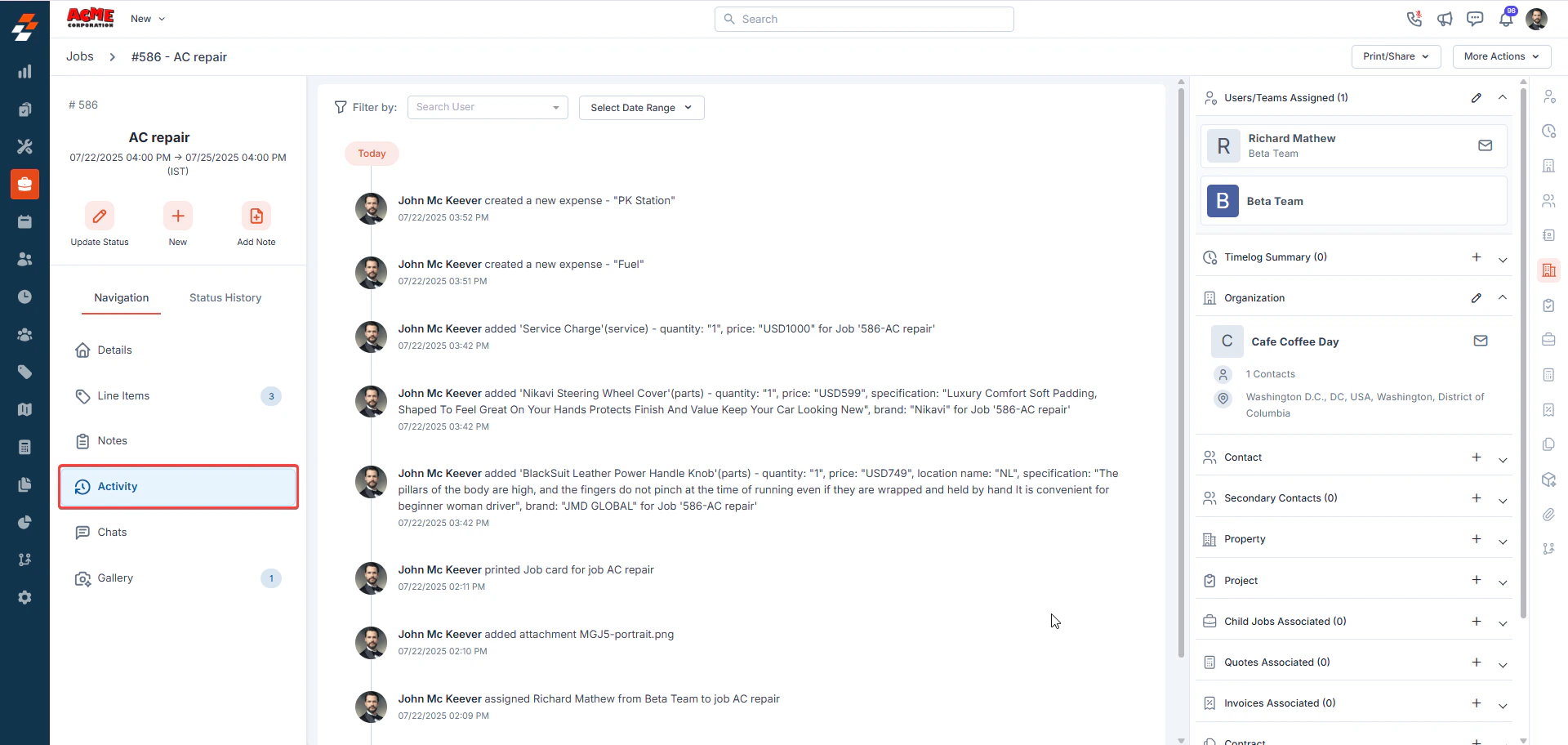Add Property with plus icon
This screenshot has height=745, width=1568.
pyautogui.click(x=1477, y=539)
